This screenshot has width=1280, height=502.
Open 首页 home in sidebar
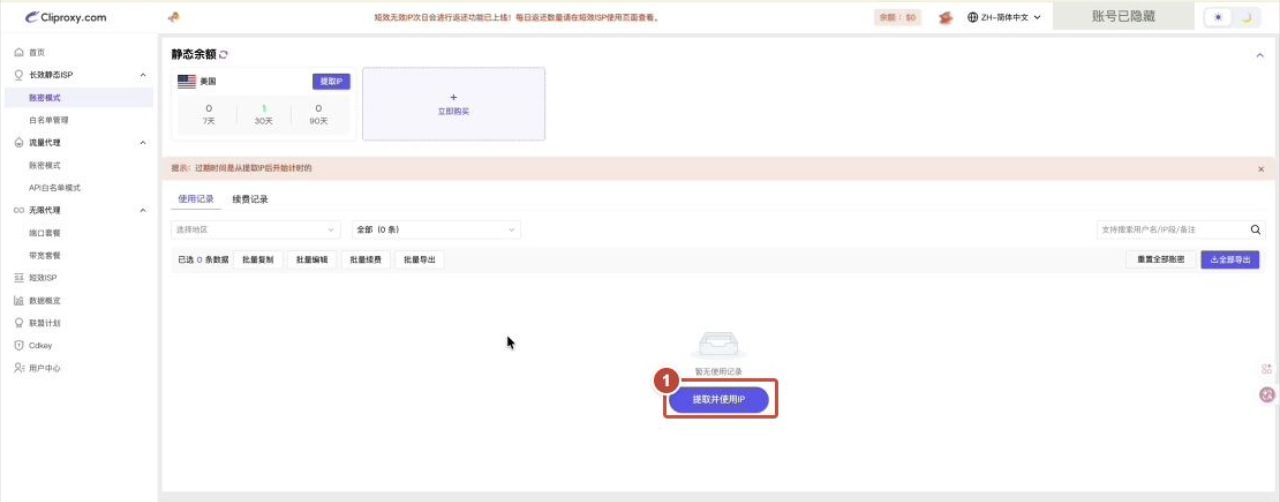coord(37,52)
